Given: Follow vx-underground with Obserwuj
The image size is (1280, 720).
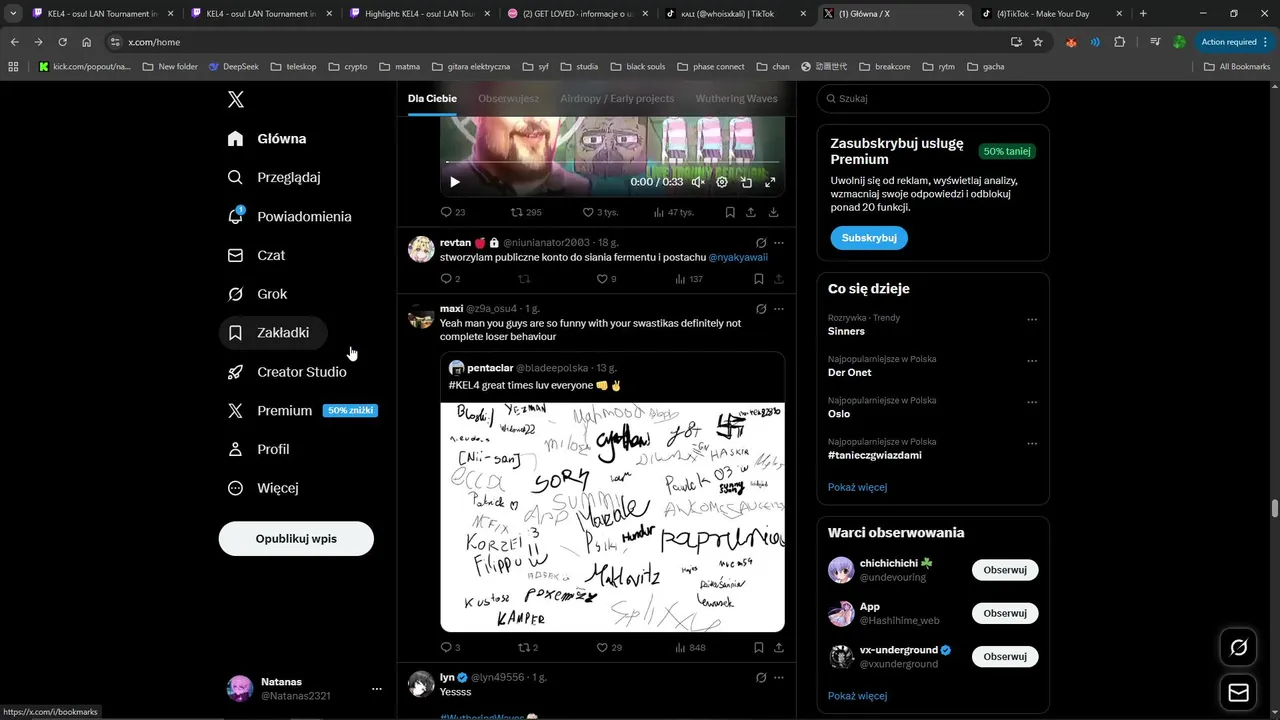Looking at the screenshot, I should pos(1005,656).
